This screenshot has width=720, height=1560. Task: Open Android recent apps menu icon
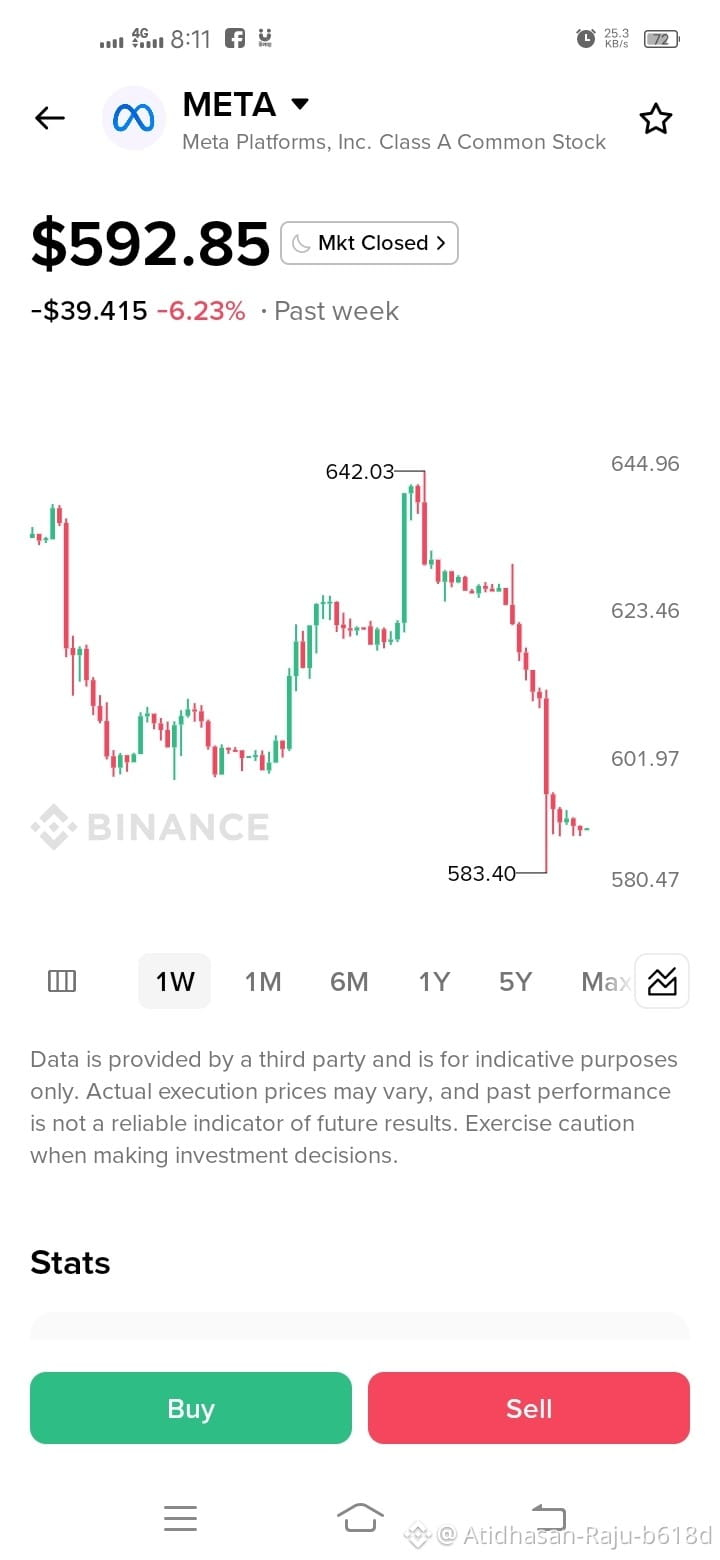(x=180, y=1518)
